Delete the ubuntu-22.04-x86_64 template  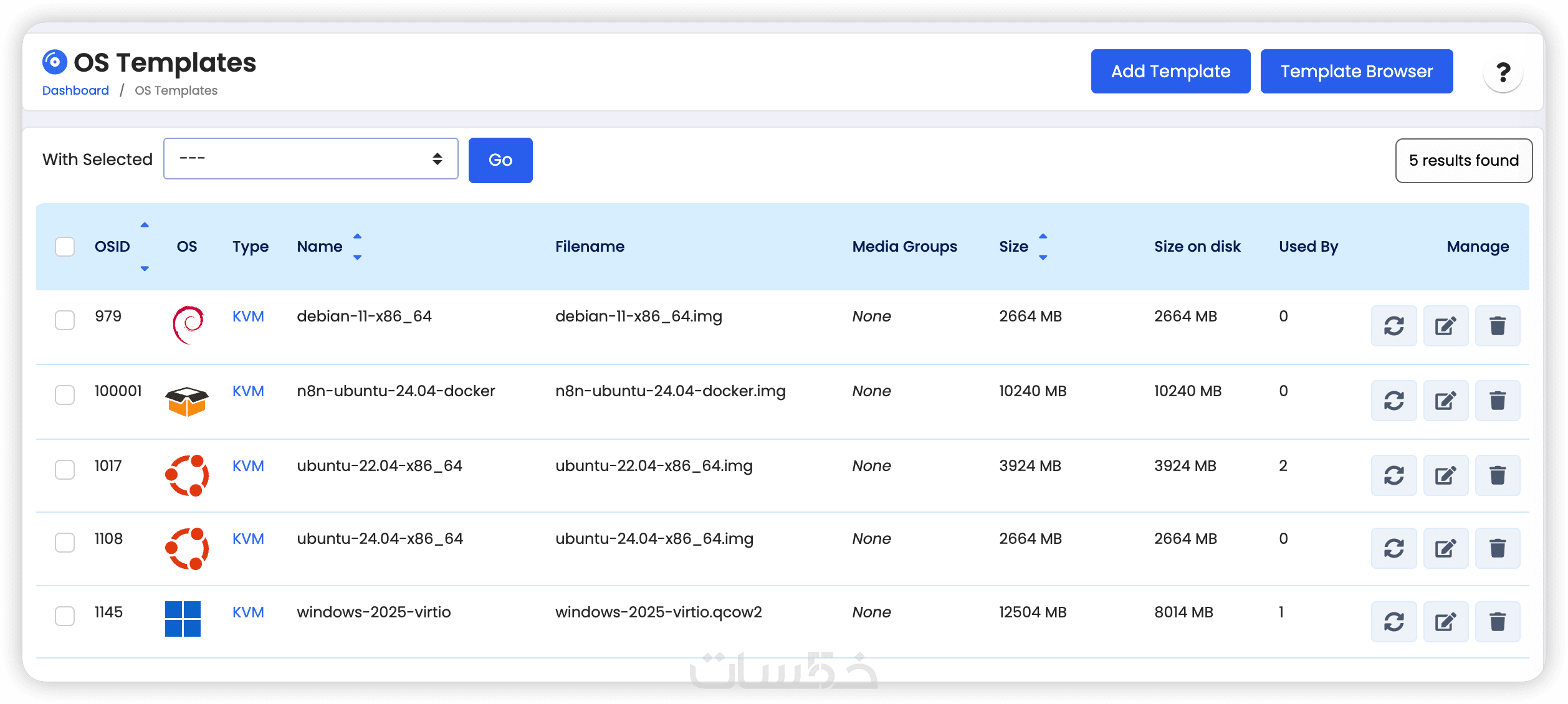[x=1498, y=475]
